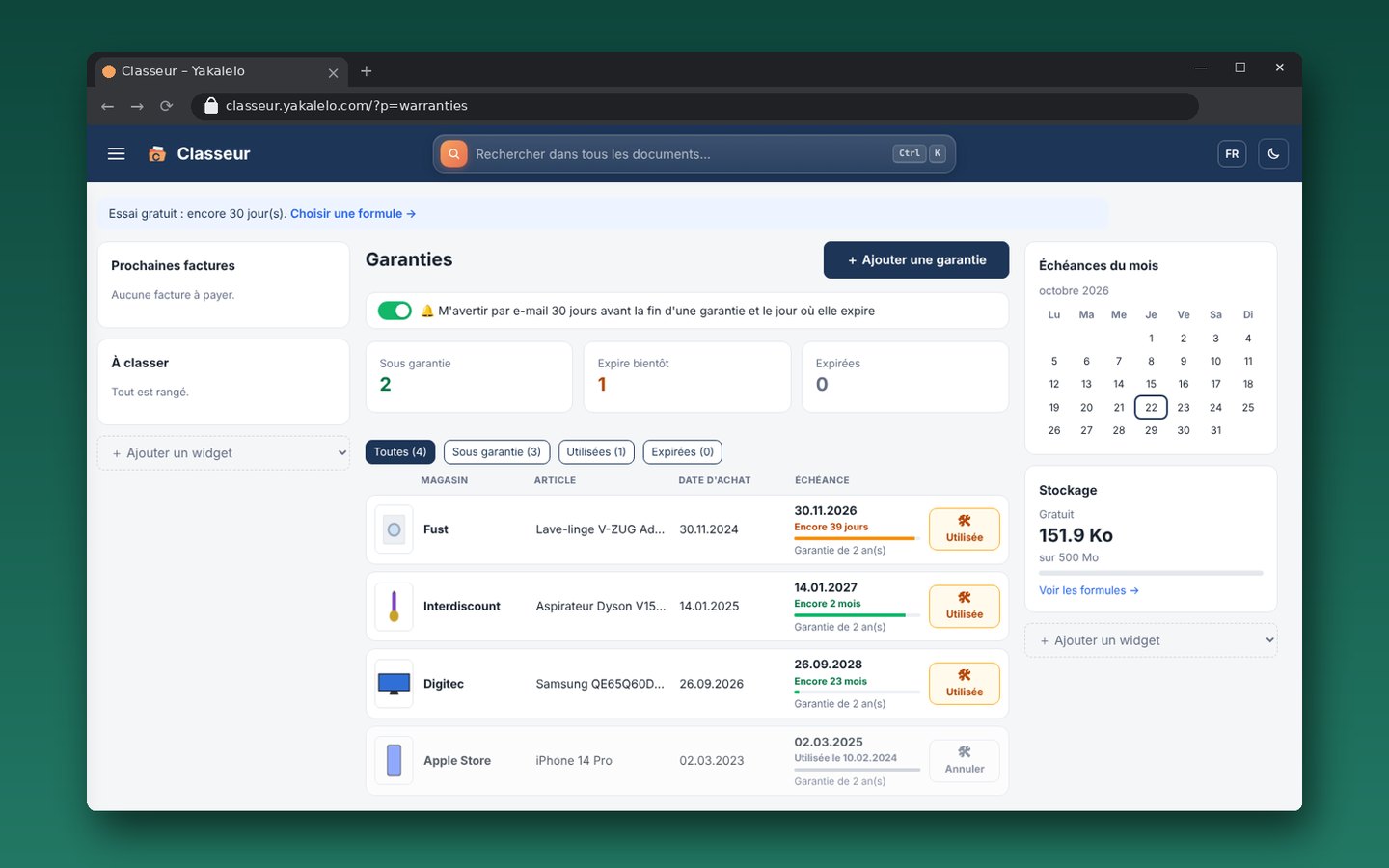
Task: Sort by the ÉCHÉANCE column header
Action: coord(822,480)
